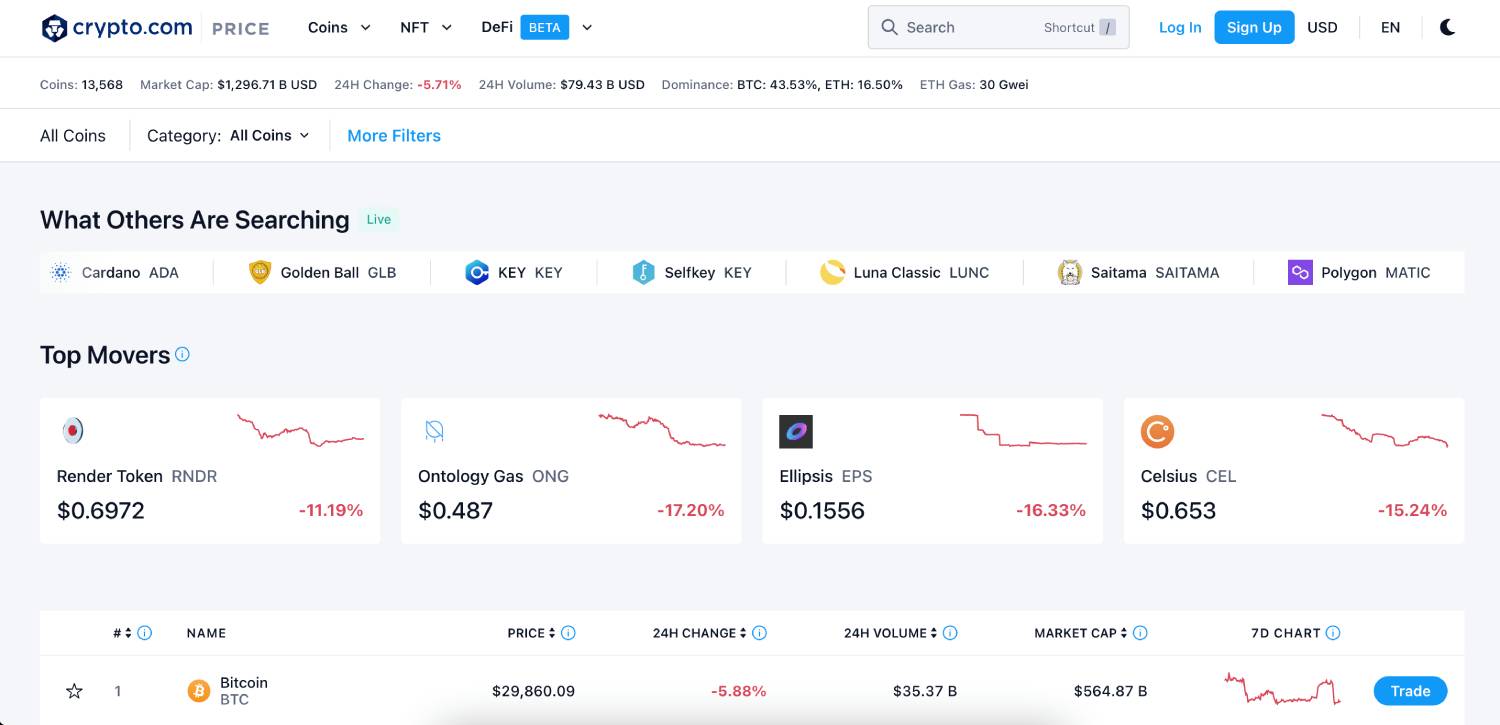Click the Live badge
Screen dimensions: 1500x725
pos(379,219)
